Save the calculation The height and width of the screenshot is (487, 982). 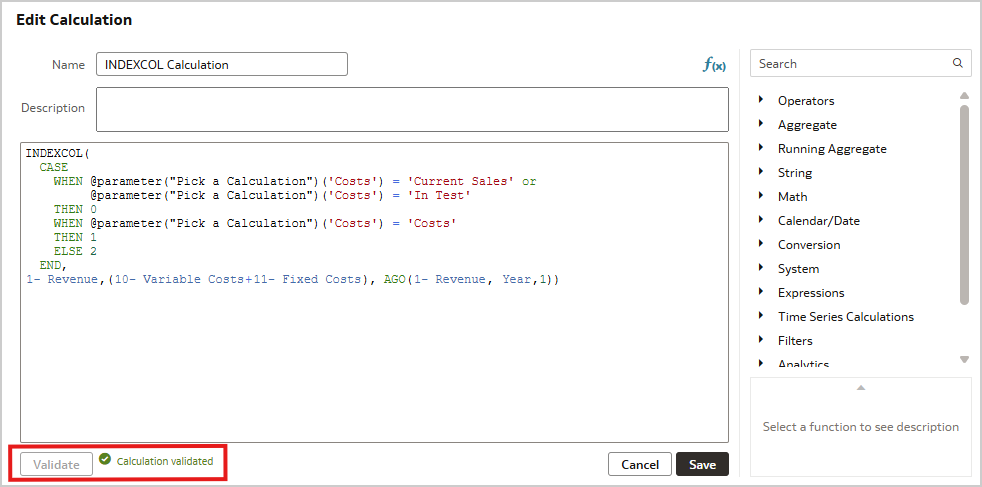[702, 464]
